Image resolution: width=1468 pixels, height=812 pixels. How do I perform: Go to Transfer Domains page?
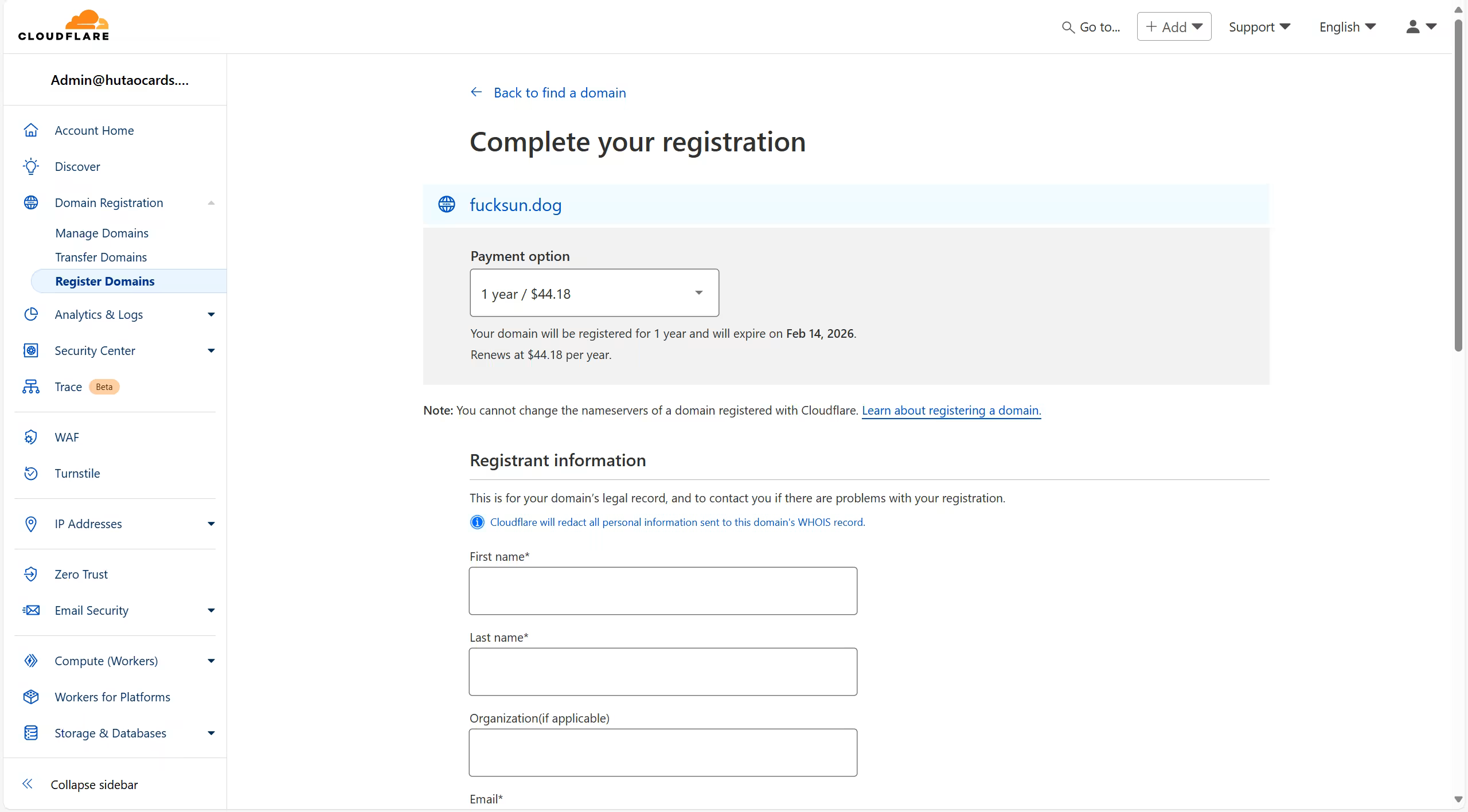pos(101,257)
